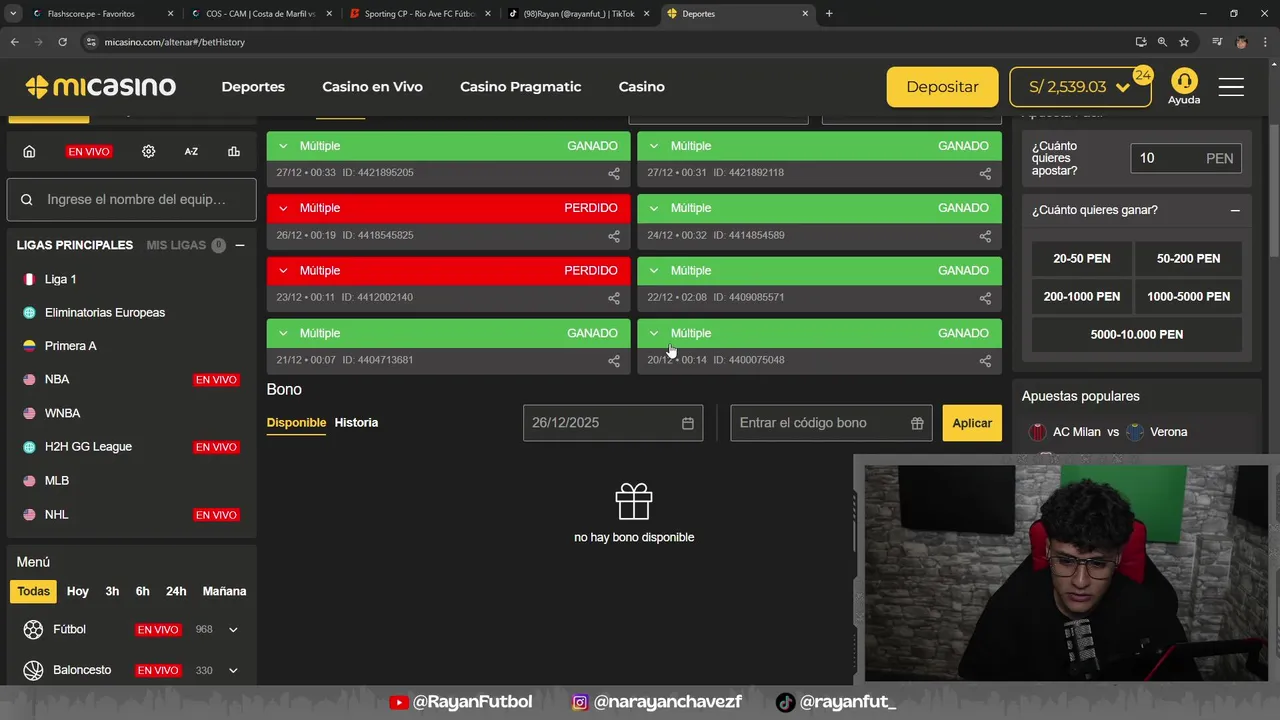The width and height of the screenshot is (1280, 720).
Task: Click gift icon in bonus code field
Action: coord(917,423)
